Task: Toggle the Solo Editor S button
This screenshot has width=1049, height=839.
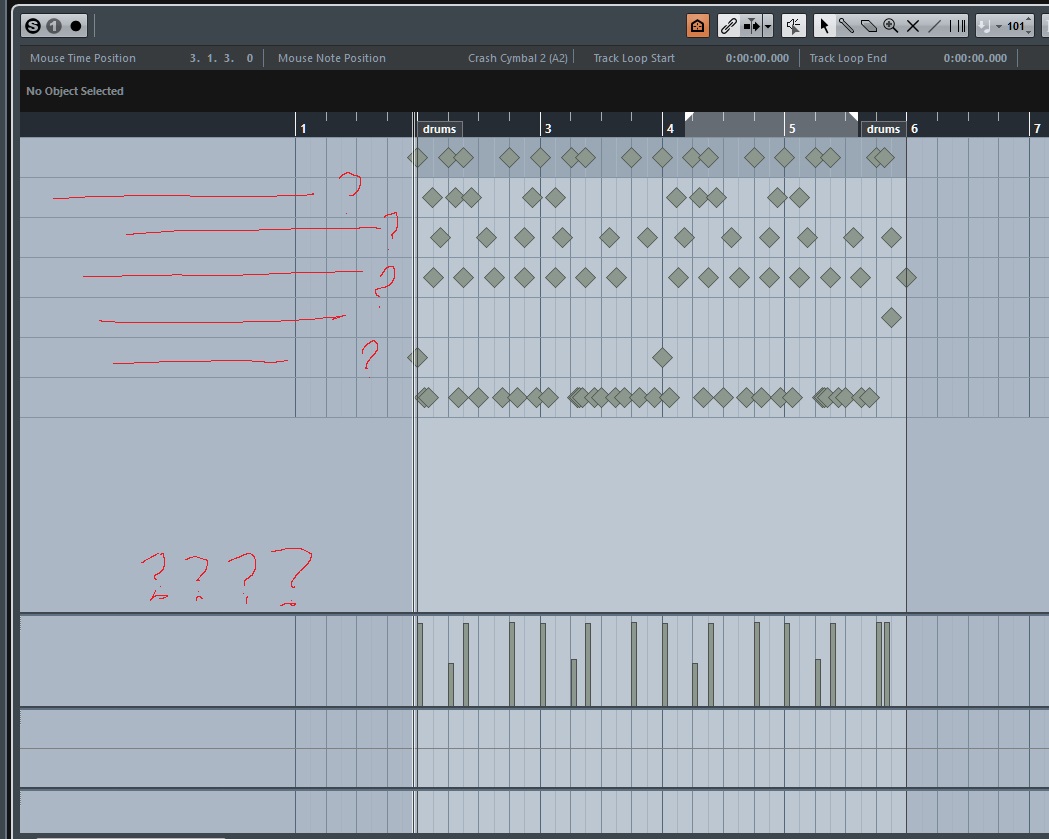Action: pos(33,26)
